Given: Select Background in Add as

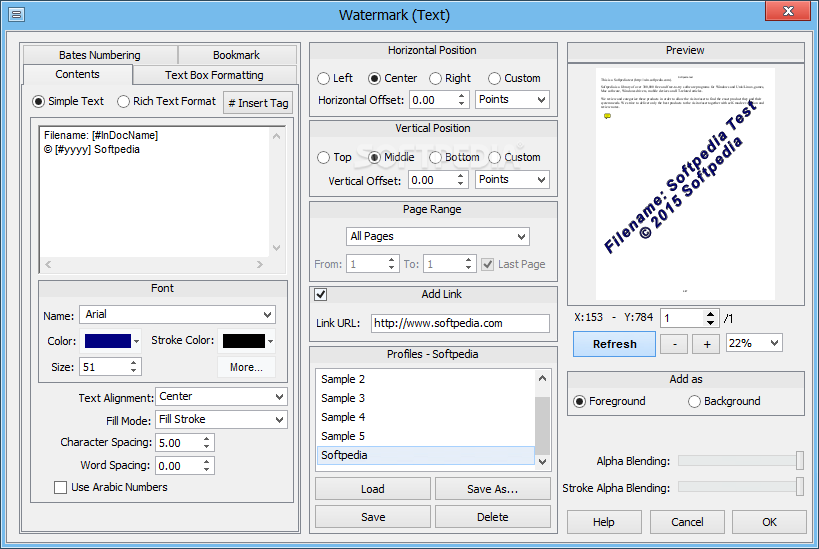Looking at the screenshot, I should click(724, 401).
